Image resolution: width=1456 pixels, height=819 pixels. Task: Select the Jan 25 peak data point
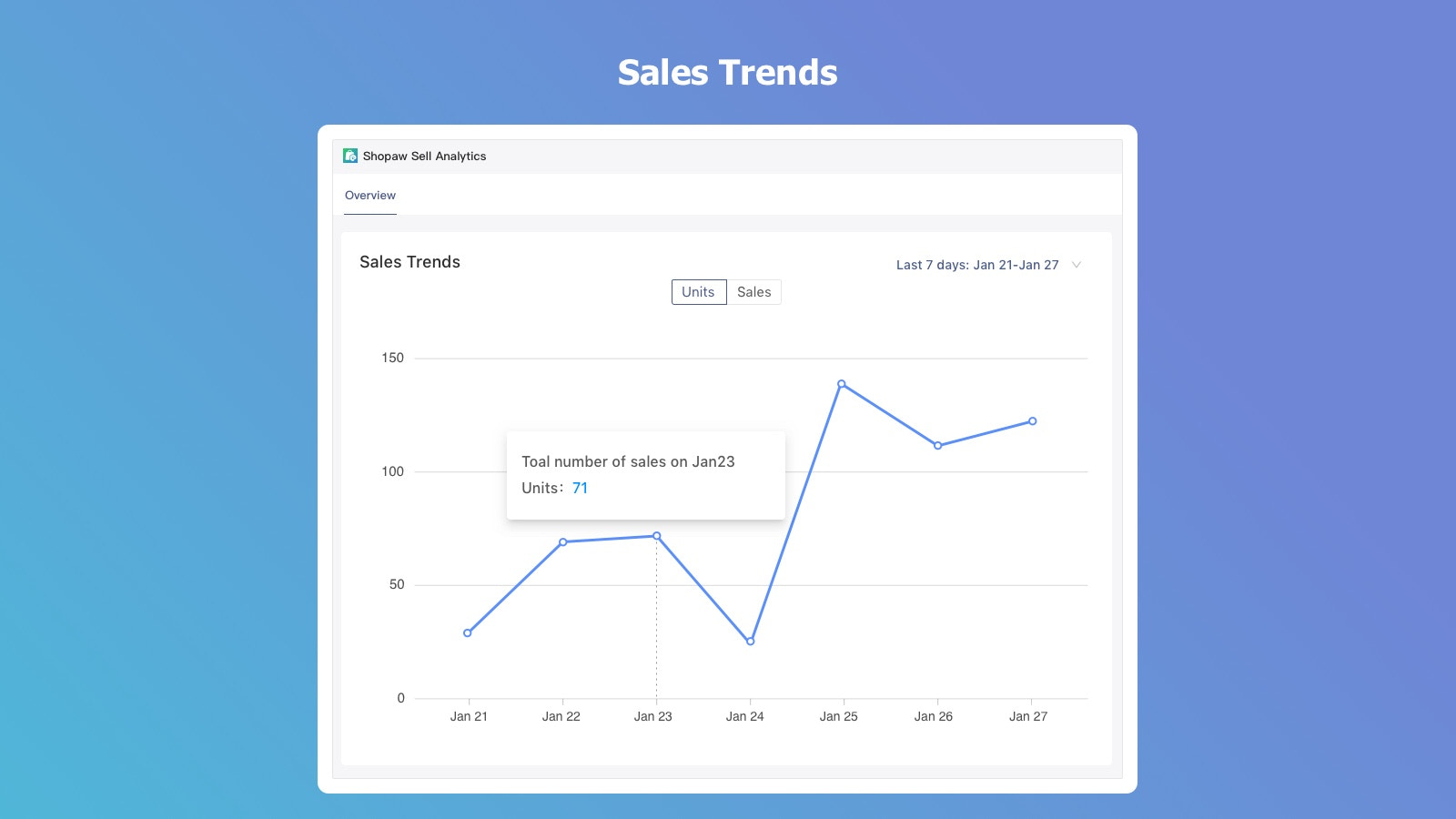(x=842, y=384)
